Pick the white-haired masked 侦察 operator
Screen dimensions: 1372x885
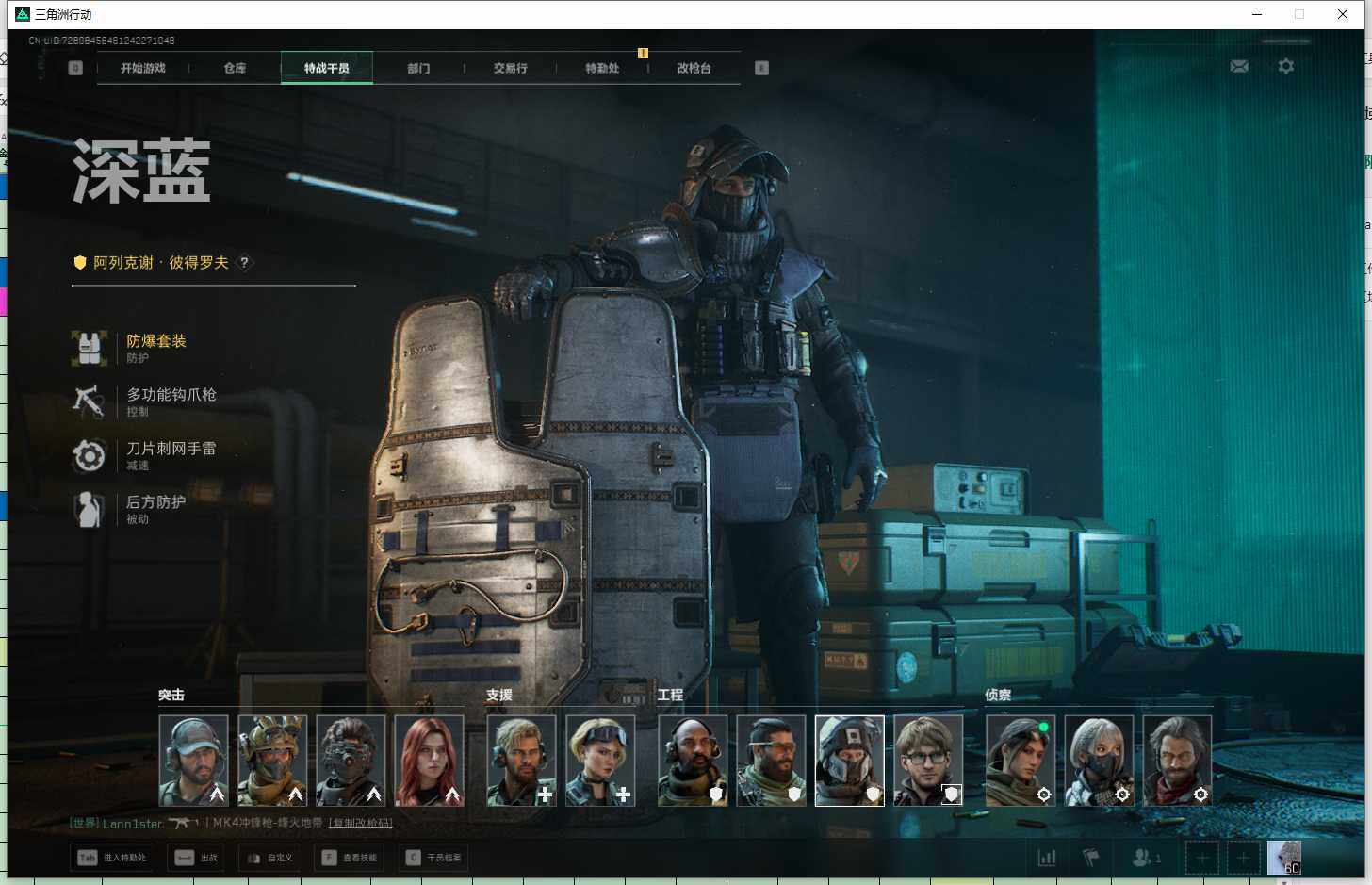(1099, 760)
